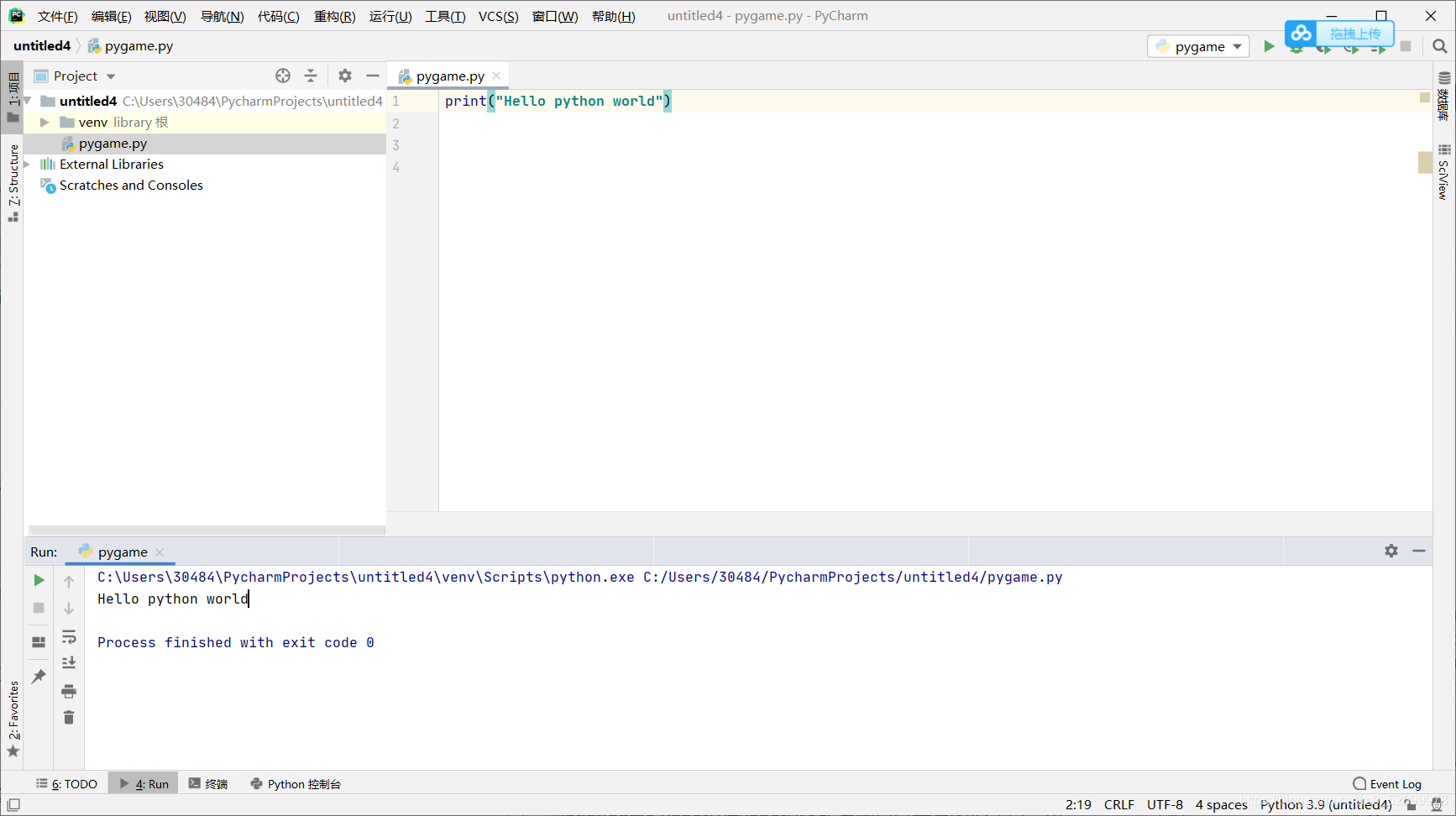
Task: Rerun pygame in the Run panel
Action: pos(39,580)
